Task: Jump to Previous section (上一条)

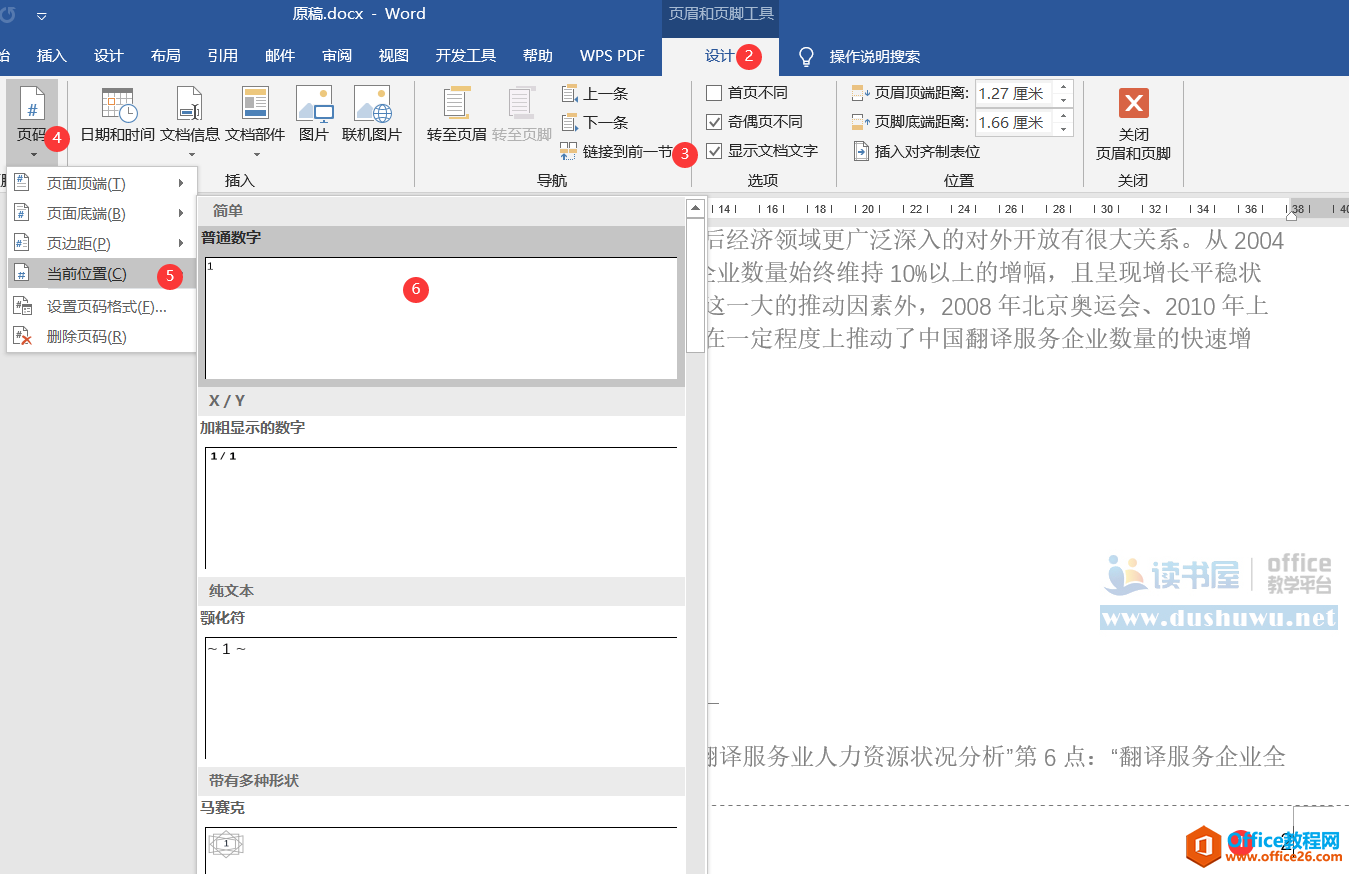Action: pyautogui.click(x=595, y=93)
